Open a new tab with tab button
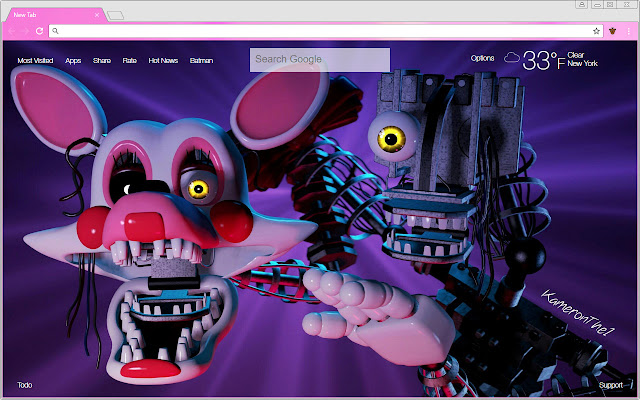Image resolution: width=640 pixels, height=400 pixels. coord(116,16)
